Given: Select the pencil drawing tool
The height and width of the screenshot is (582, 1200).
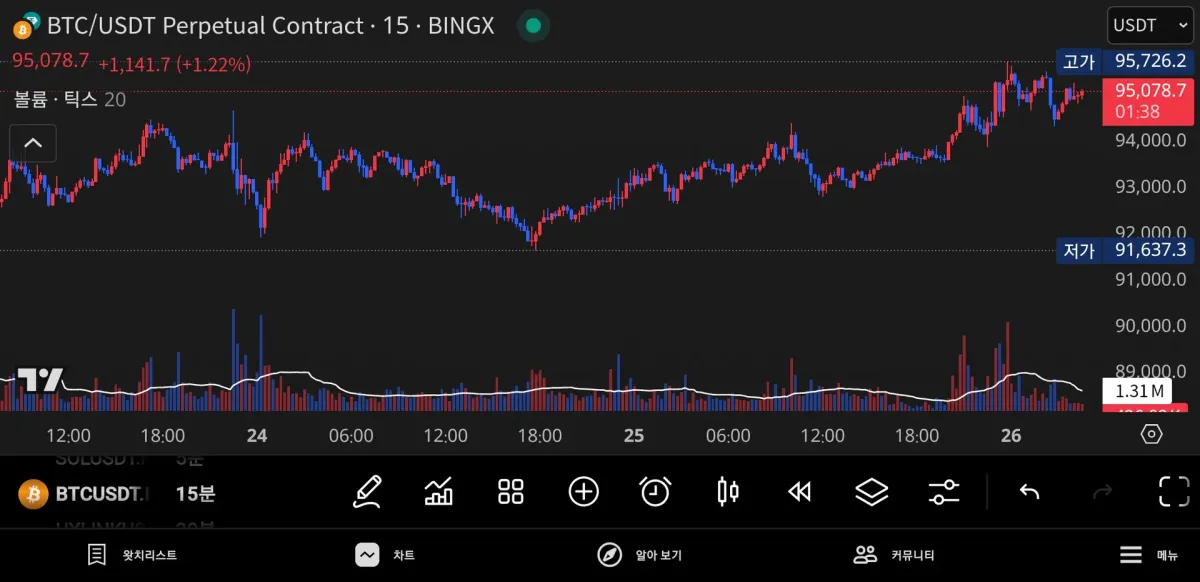Looking at the screenshot, I should [367, 492].
